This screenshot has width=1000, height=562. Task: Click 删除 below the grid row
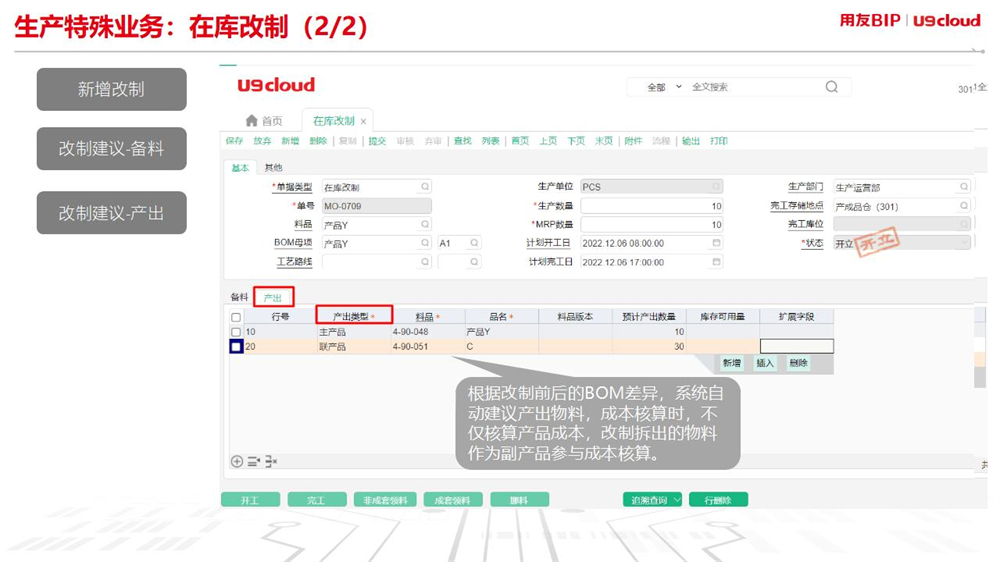click(798, 363)
